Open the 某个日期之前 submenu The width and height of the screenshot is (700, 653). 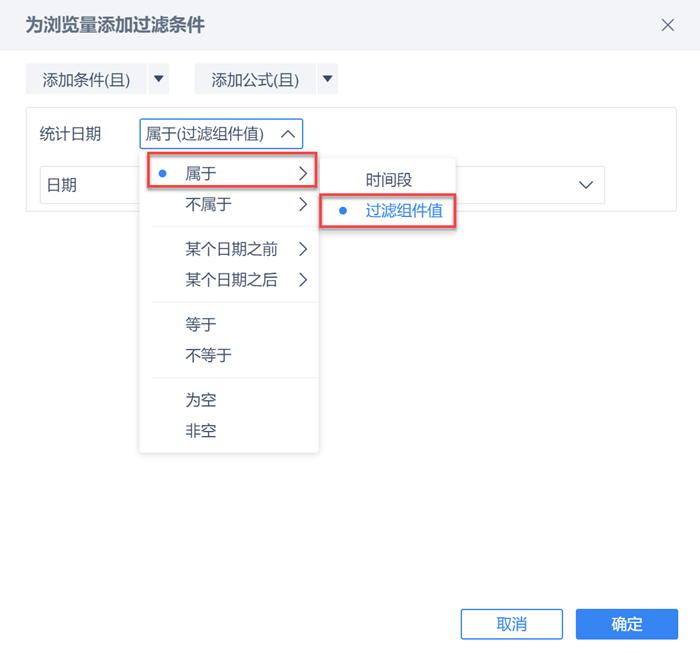pos(232,249)
